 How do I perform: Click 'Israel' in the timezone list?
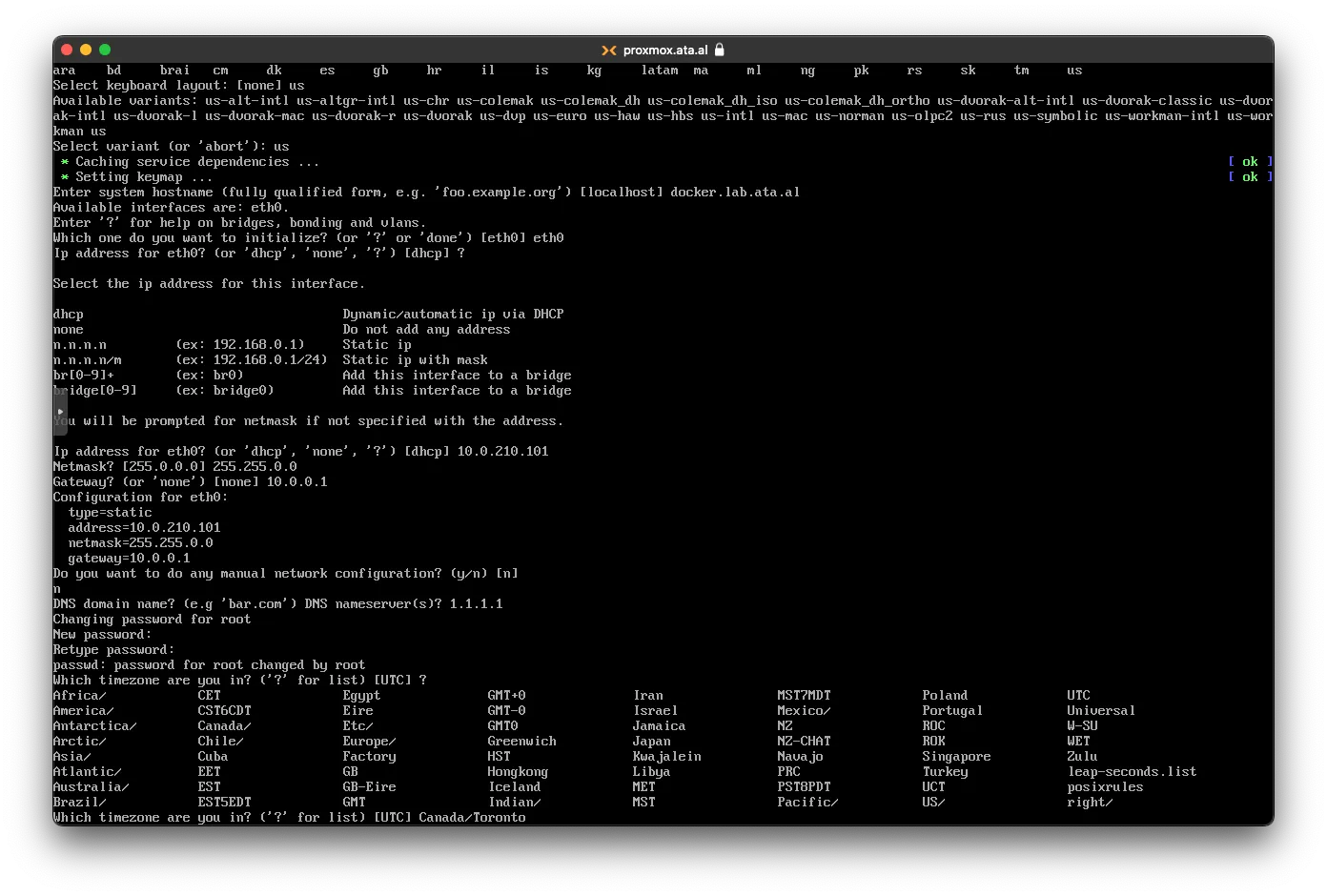click(x=656, y=711)
